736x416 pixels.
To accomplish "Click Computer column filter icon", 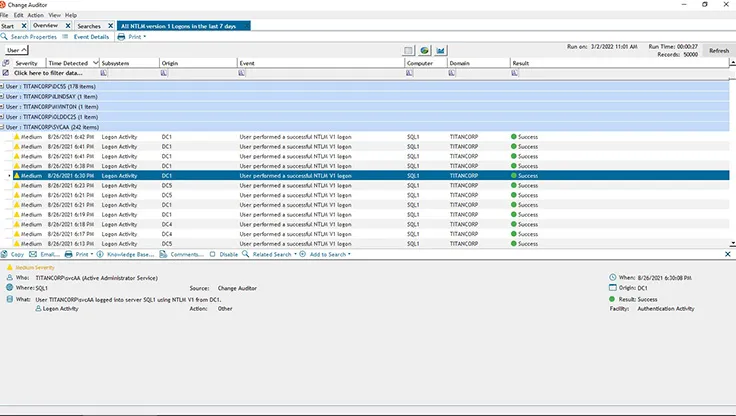I will pos(409,73).
